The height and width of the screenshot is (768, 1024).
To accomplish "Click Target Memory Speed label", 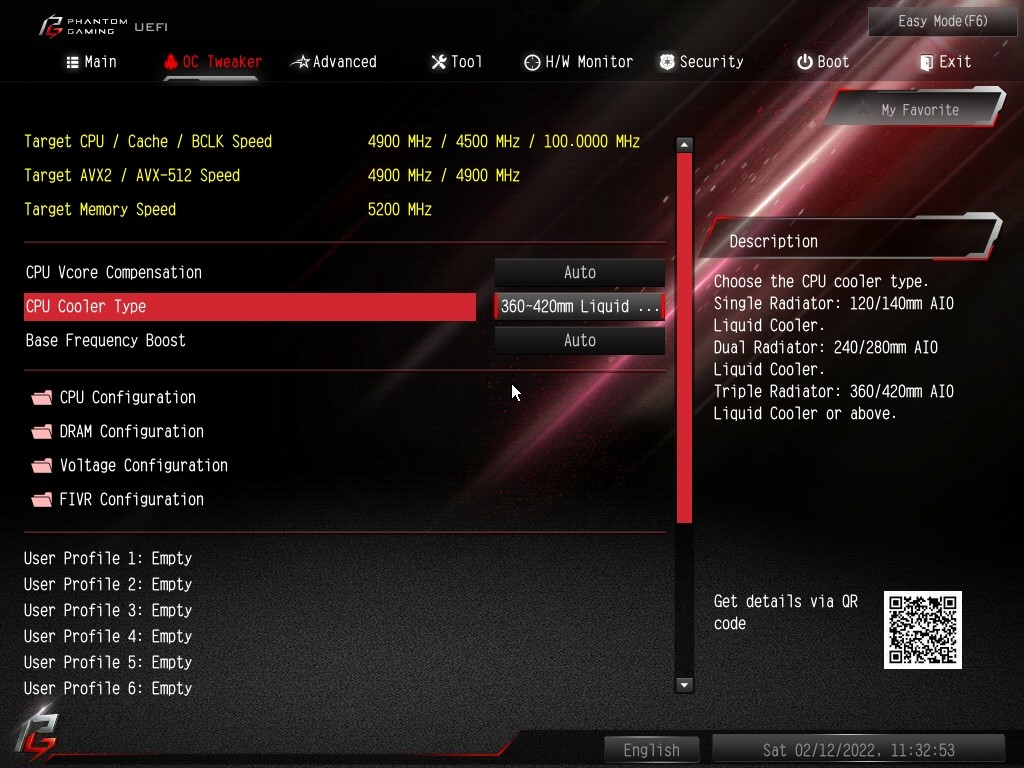I will (100, 210).
